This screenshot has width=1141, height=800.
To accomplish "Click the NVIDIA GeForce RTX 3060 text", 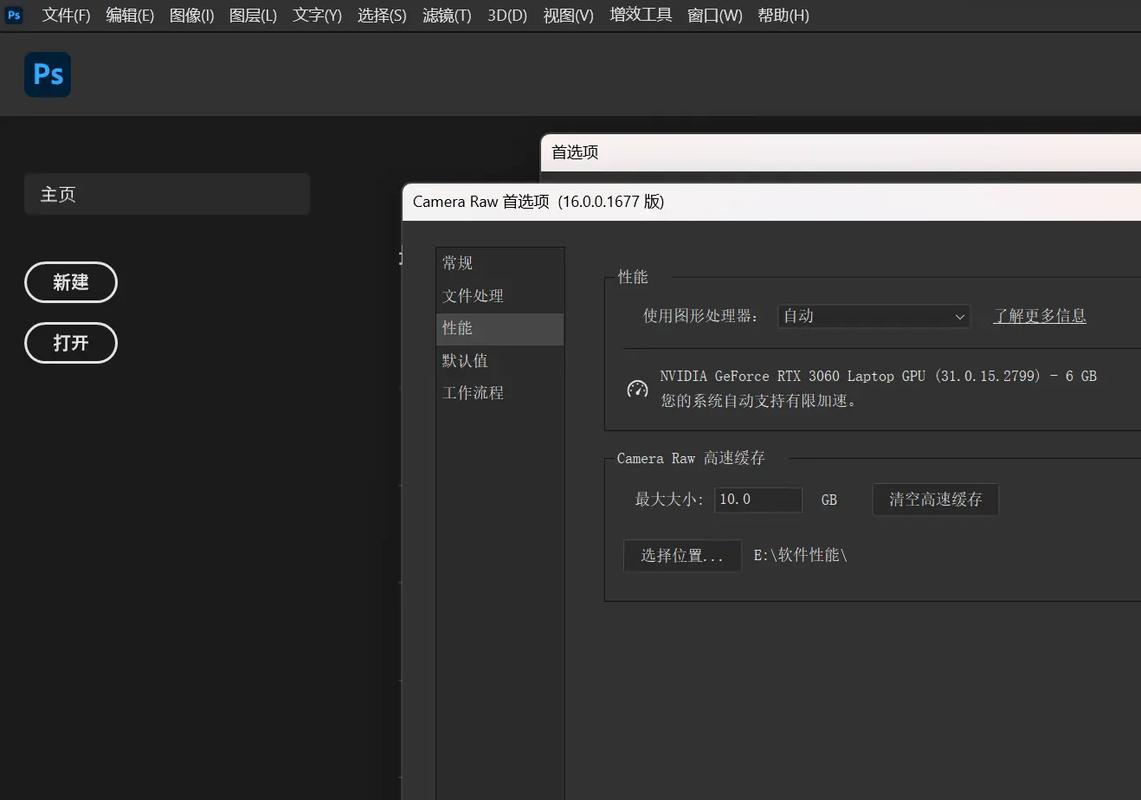I will coord(878,376).
